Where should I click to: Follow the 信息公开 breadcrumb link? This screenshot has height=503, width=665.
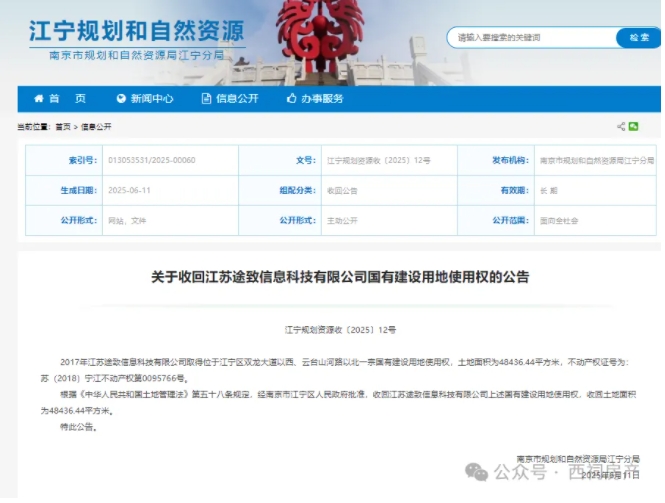tap(97, 127)
